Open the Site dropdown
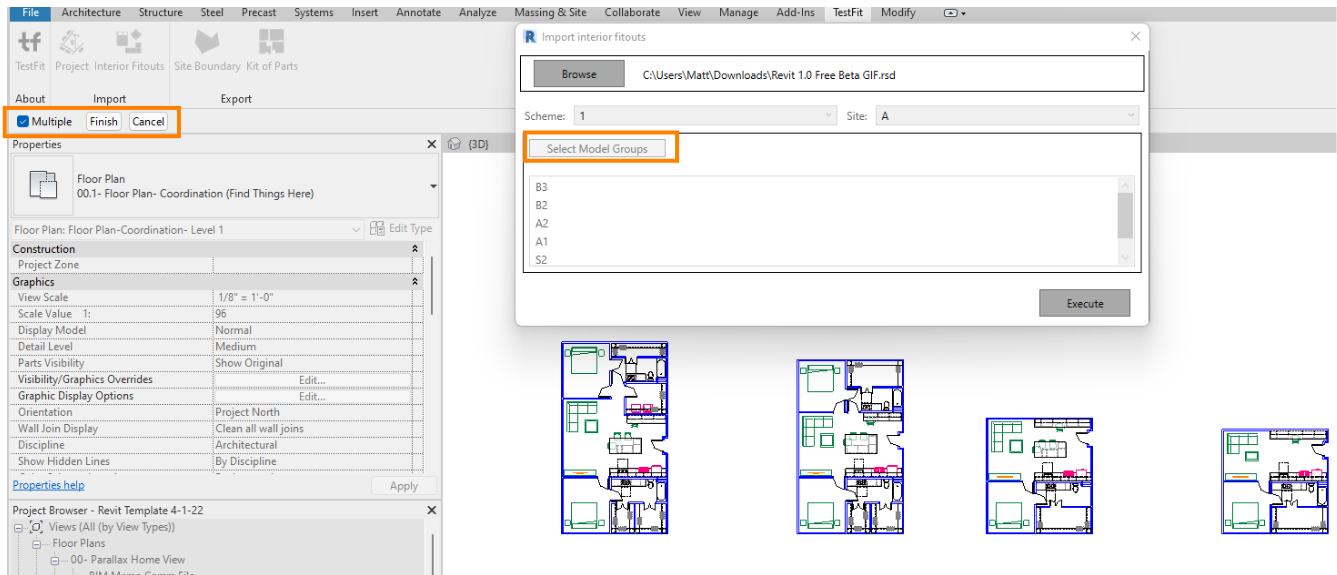Screen dimensions: 1337x575 (1008, 116)
